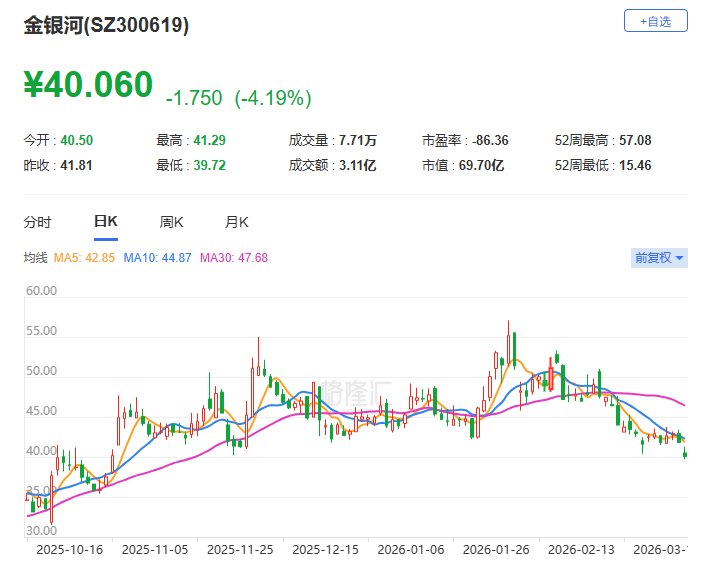
Task: Open the 周K weekly chart tab
Action: pos(172,222)
